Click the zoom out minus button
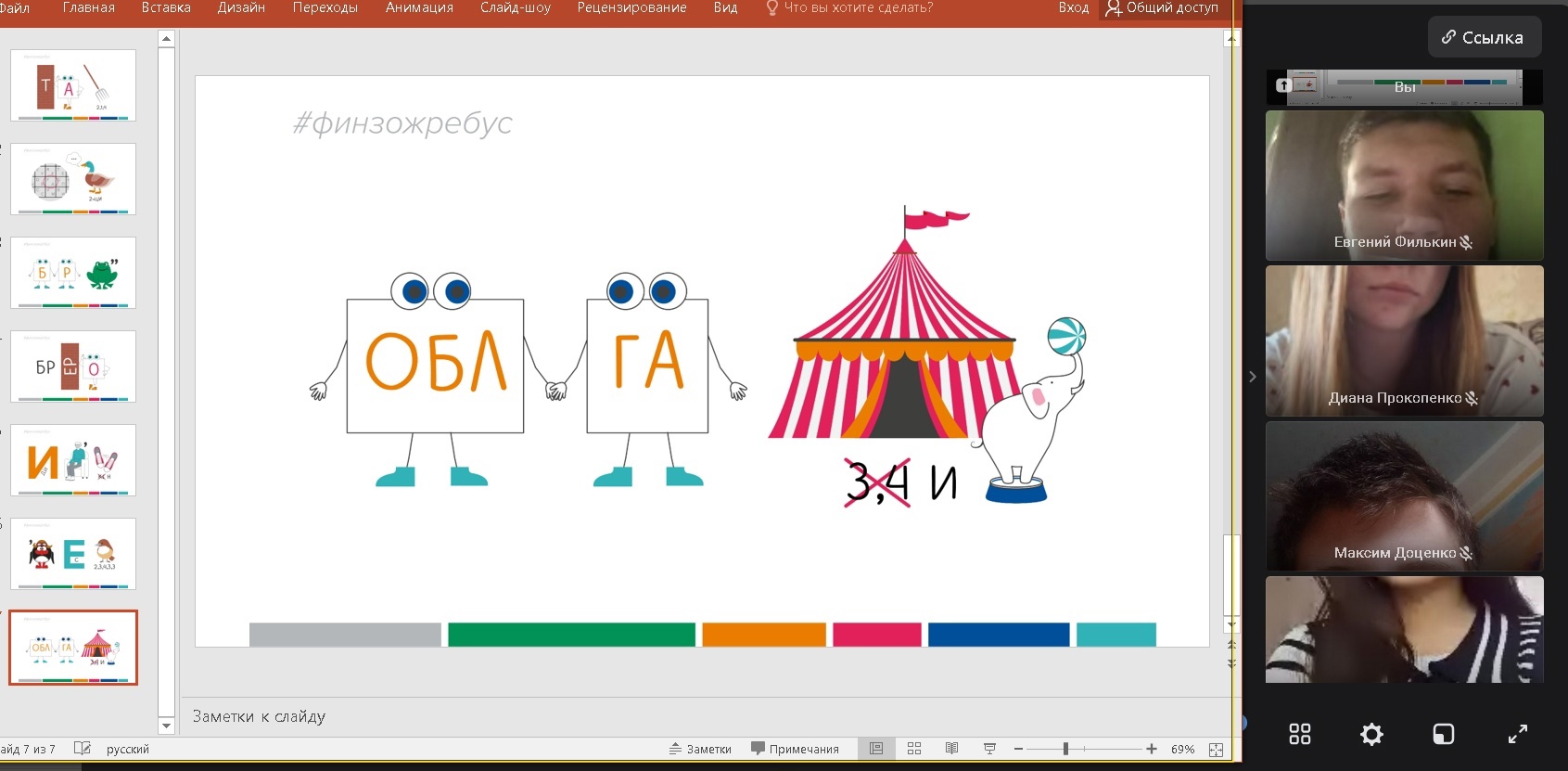Viewport: 1568px width, 771px height. [1018, 749]
